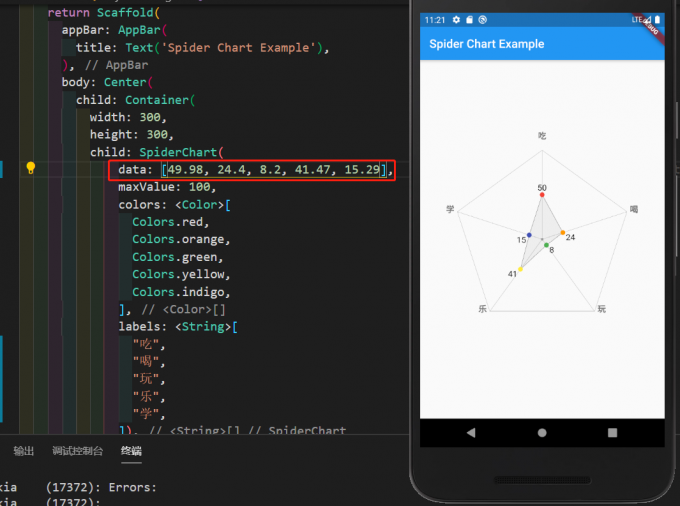Click the height: 300 line
Viewport: 680px width, 506px height.
[x=131, y=135]
